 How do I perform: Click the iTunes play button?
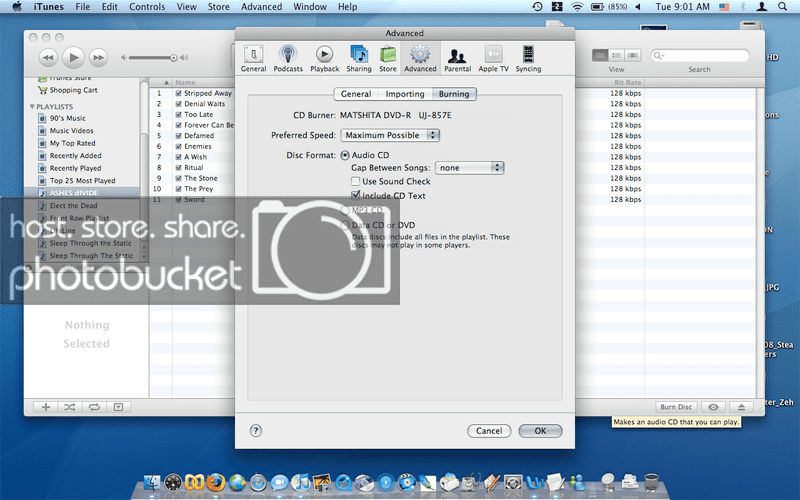click(73, 57)
